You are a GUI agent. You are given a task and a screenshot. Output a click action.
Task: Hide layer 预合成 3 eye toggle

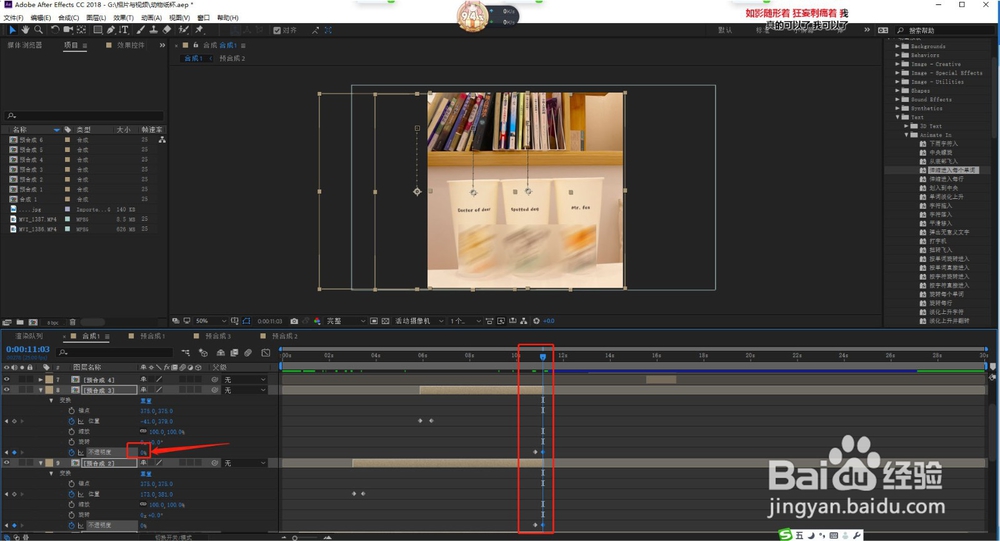[7, 390]
